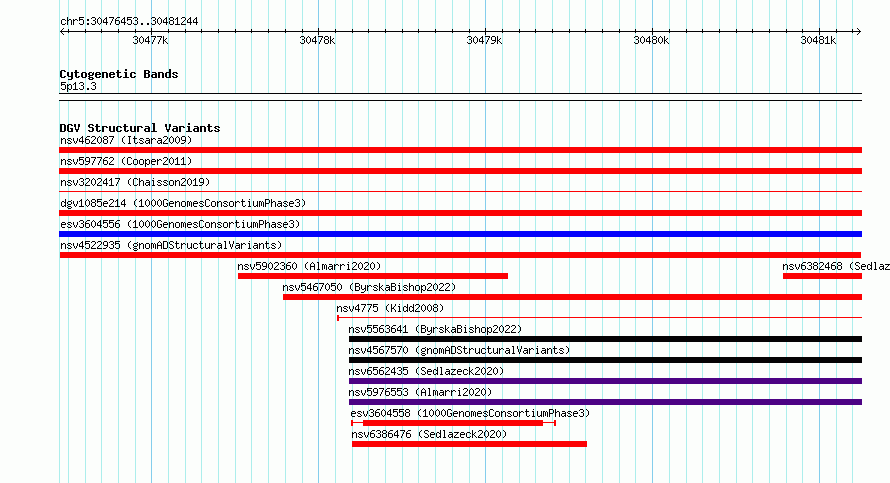Click the left arrow of the ruler
This screenshot has height=483, width=890.
tap(62, 32)
